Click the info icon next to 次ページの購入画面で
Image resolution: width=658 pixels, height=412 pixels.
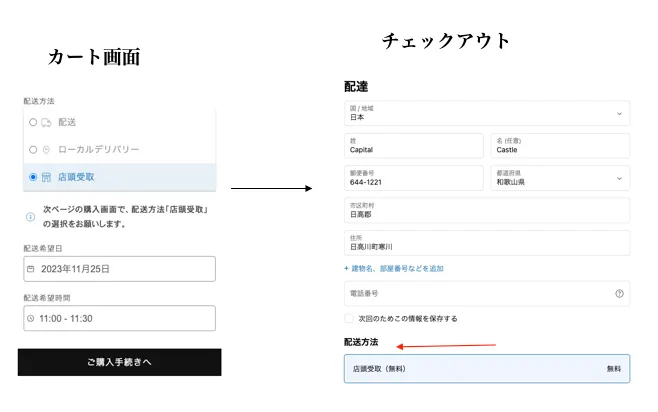[31, 212]
